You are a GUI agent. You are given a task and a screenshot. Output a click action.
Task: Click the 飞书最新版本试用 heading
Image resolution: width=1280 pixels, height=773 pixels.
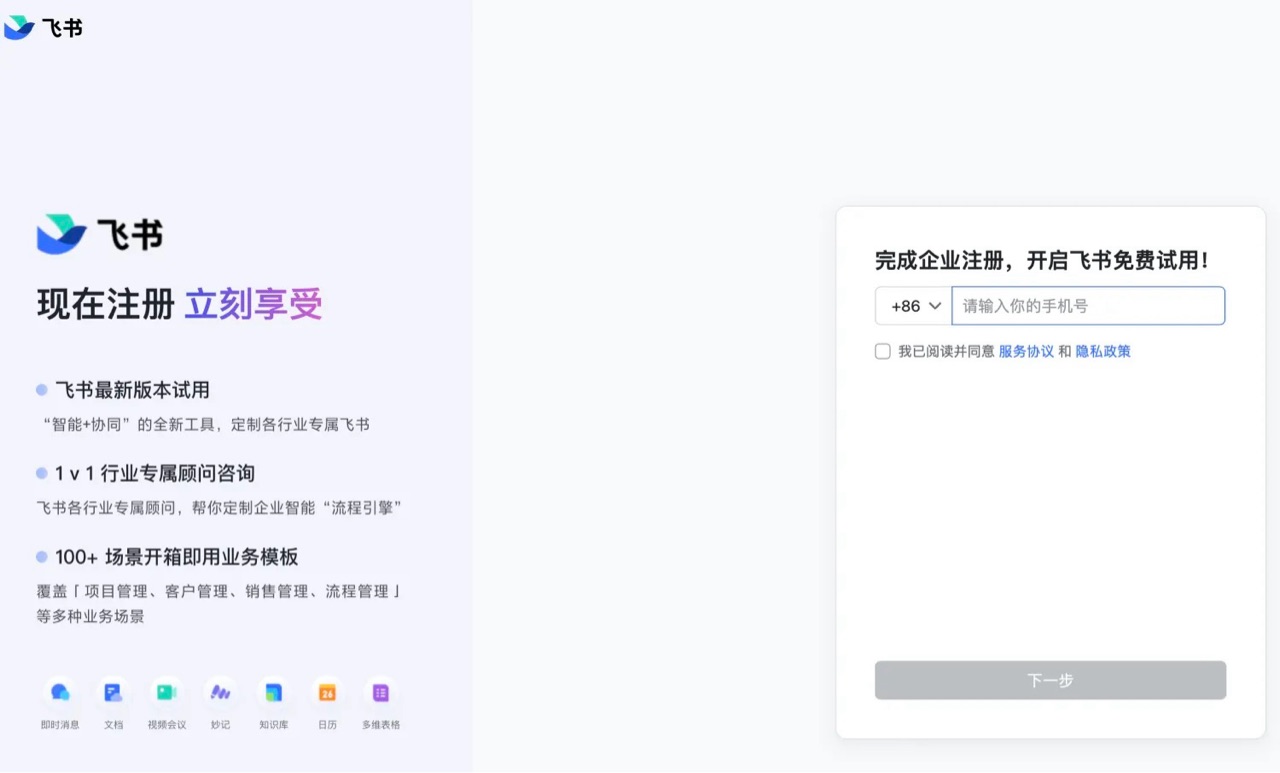pos(132,390)
